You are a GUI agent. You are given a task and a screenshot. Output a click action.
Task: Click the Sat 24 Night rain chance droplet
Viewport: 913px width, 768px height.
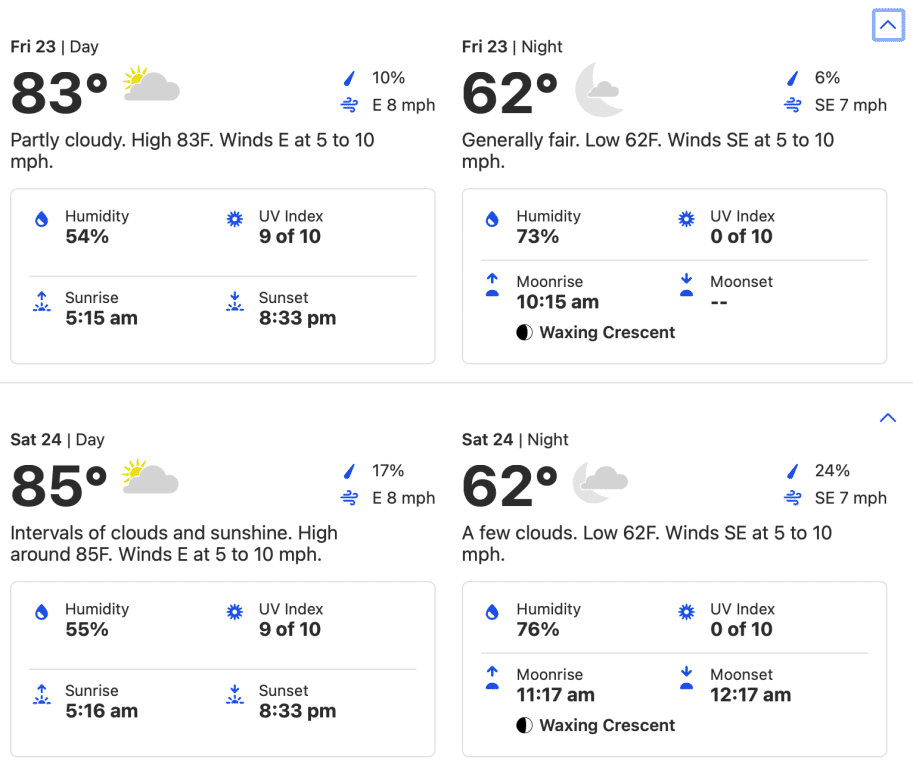(793, 471)
